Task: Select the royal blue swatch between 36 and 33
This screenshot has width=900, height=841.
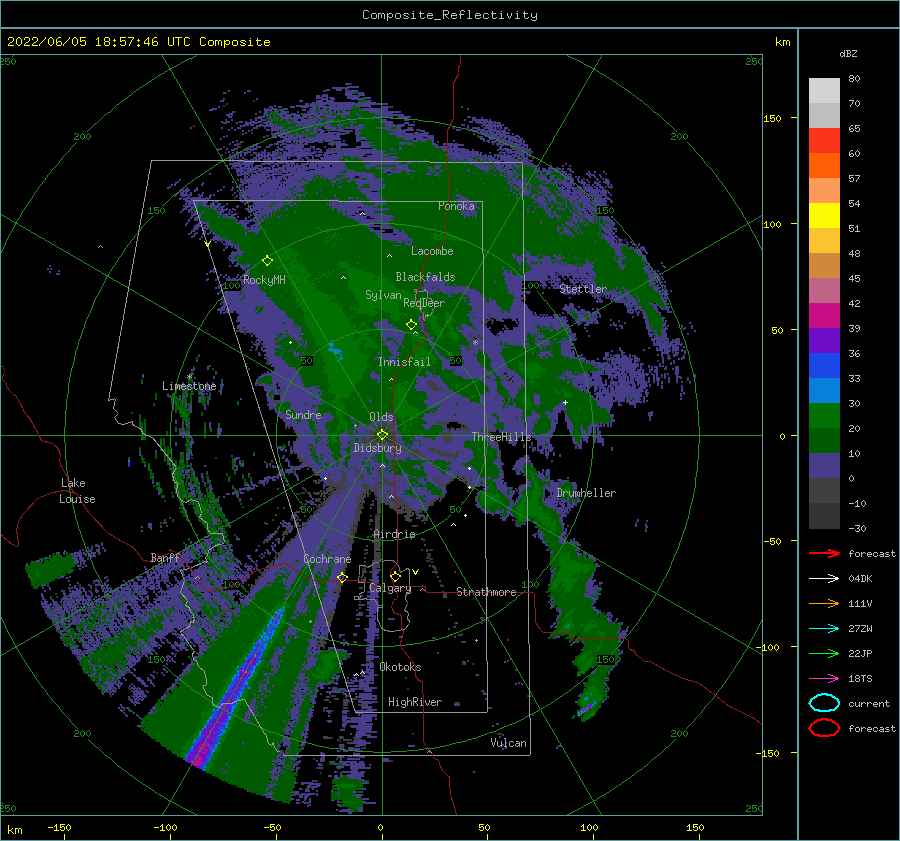Action: click(x=824, y=366)
